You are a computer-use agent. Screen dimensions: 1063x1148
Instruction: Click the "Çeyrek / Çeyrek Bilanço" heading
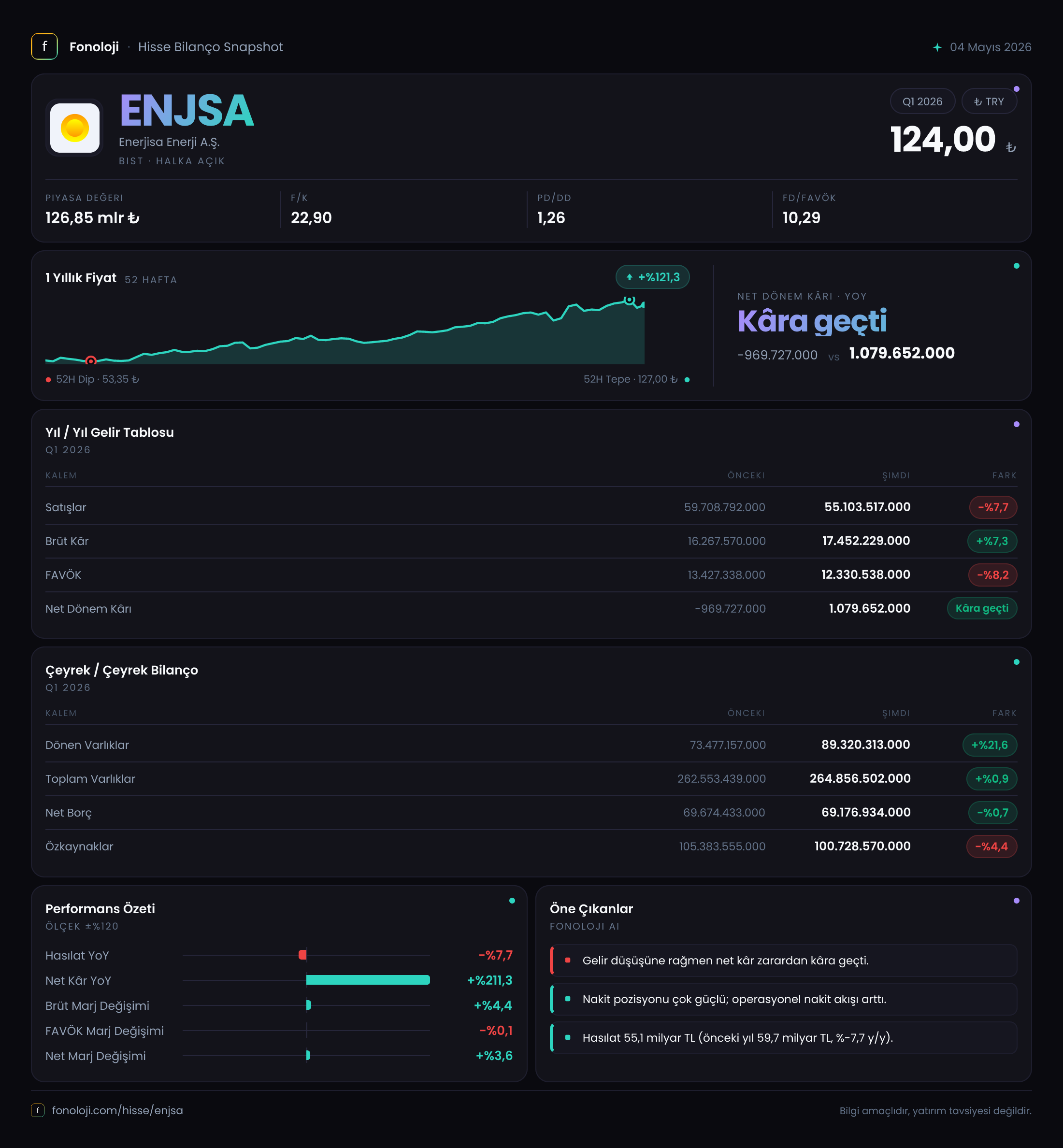tap(121, 670)
